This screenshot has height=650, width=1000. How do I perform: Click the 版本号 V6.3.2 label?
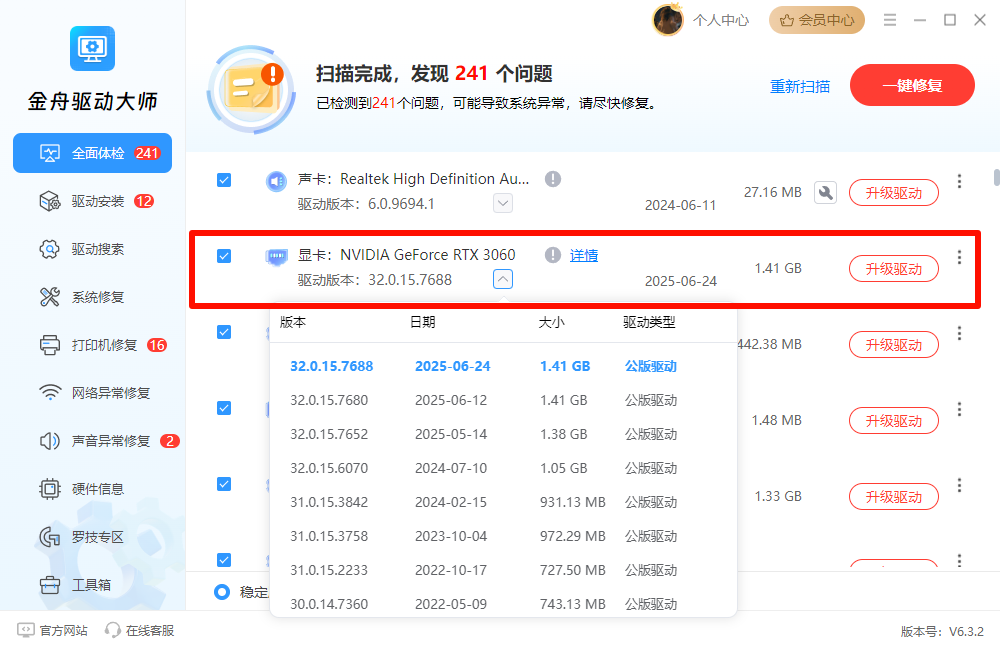(x=942, y=632)
